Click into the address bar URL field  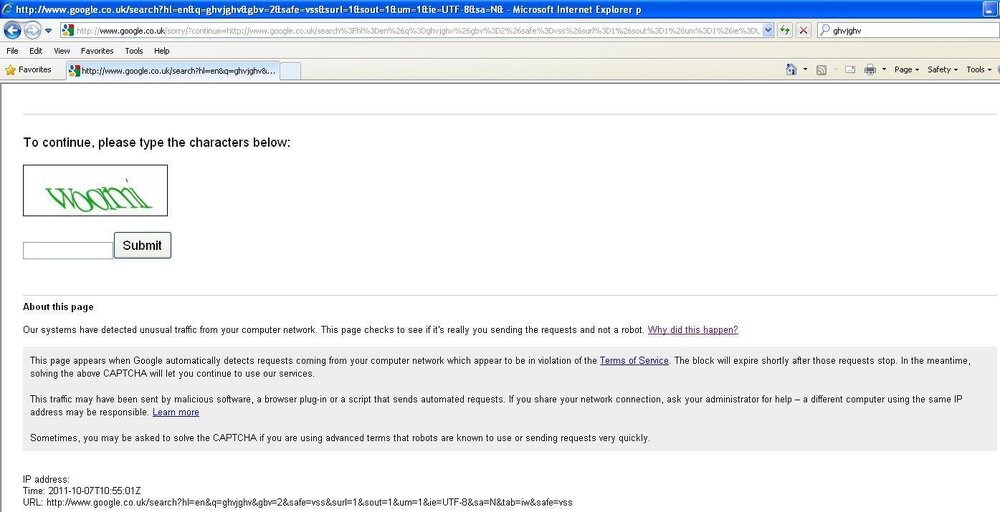[418, 30]
